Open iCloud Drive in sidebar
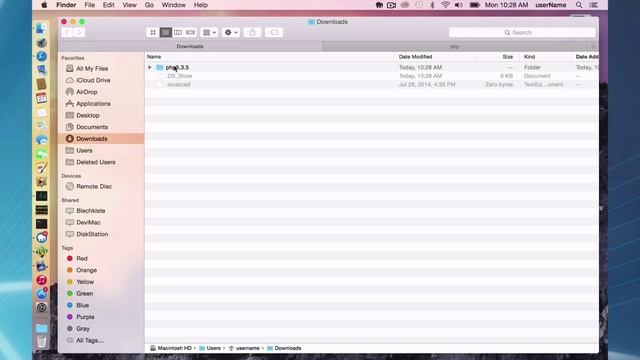The height and width of the screenshot is (360, 640). coord(93,80)
